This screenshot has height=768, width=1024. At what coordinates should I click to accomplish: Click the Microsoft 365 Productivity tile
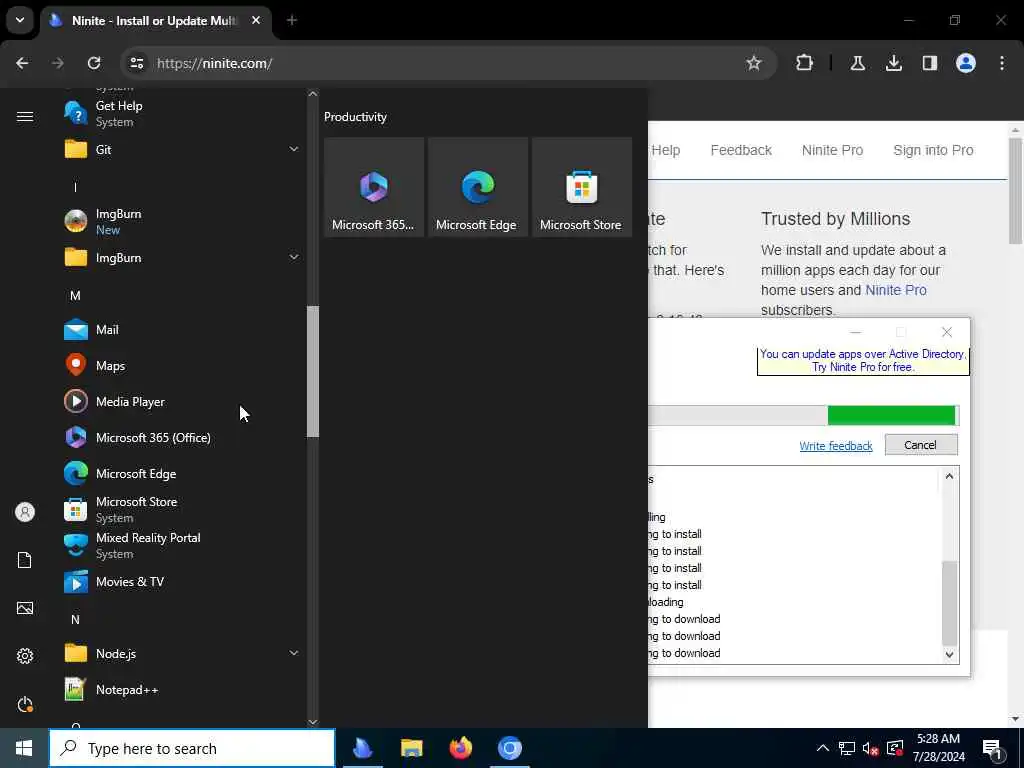(x=374, y=187)
